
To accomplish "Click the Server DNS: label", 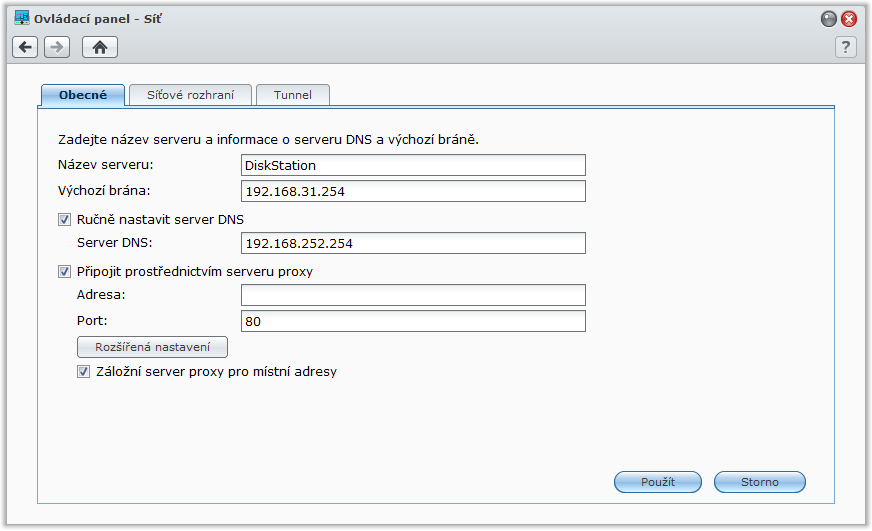I will pyautogui.click(x=115, y=243).
